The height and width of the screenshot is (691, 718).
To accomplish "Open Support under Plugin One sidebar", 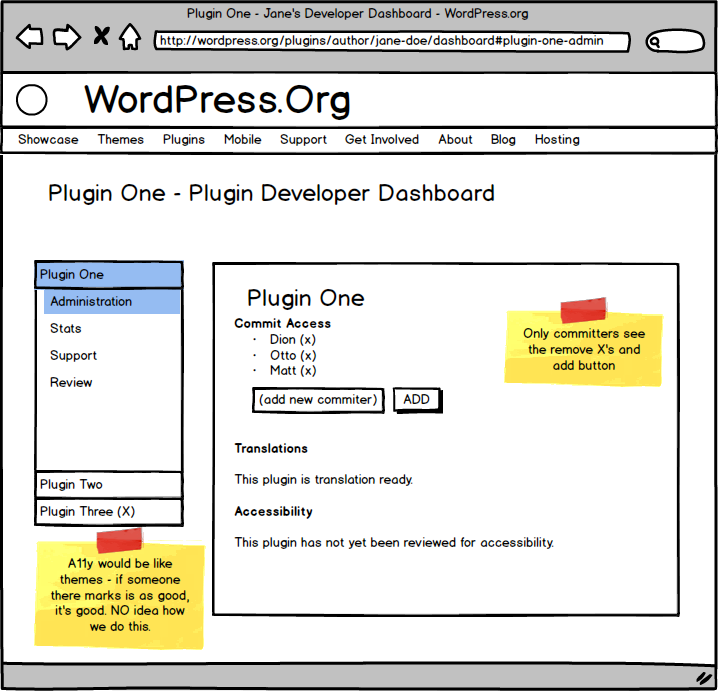I will point(73,356).
